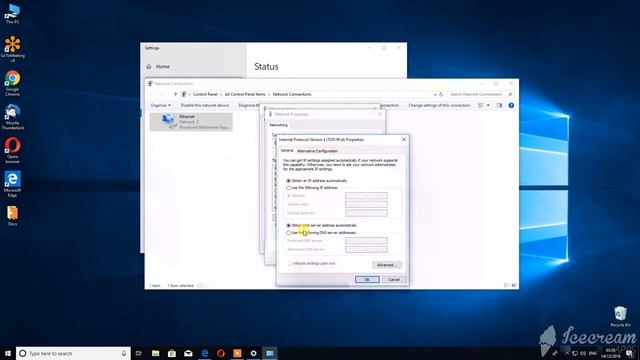The height and width of the screenshot is (360, 640).
Task: Click Search Network Connections box
Action: click(x=480, y=94)
